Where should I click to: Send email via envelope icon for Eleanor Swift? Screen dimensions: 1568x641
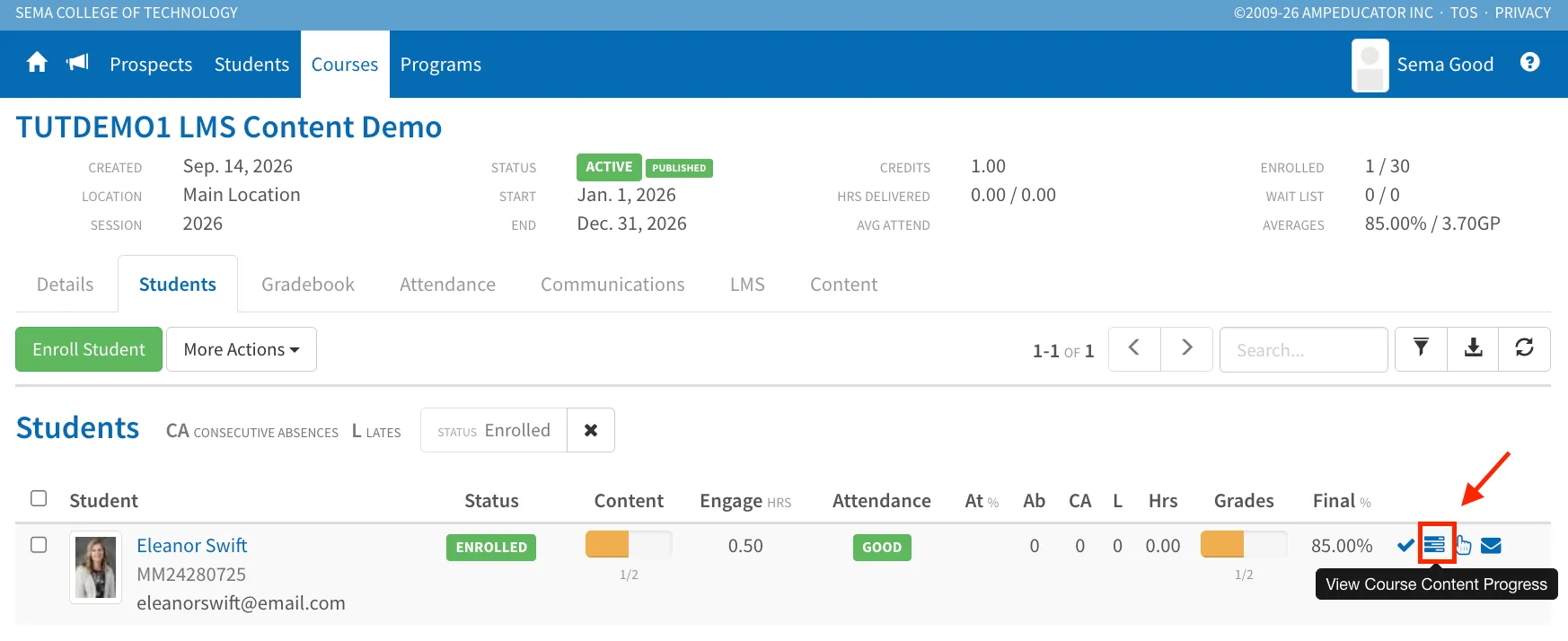1491,546
